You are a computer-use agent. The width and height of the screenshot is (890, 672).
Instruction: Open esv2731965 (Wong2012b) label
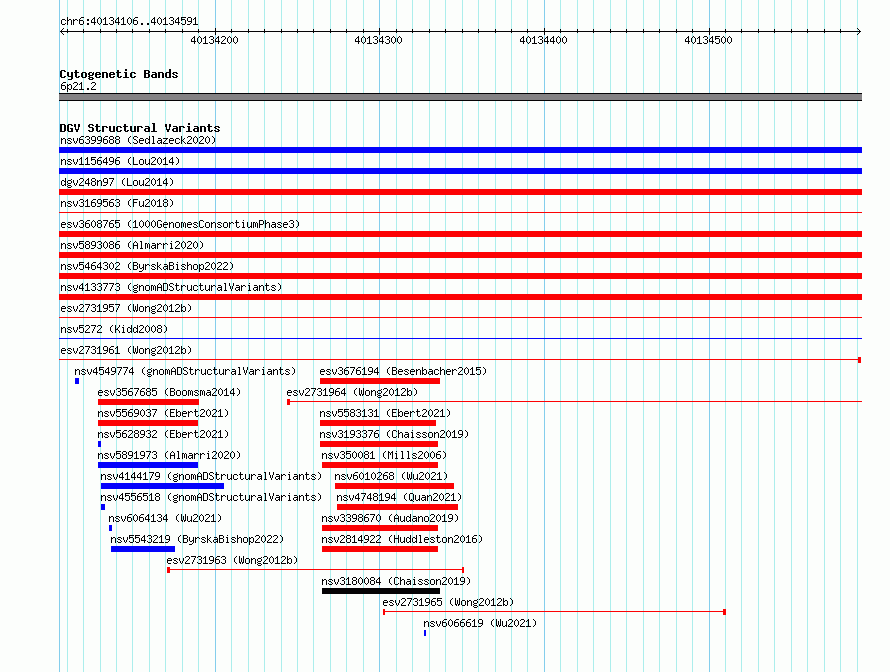point(448,602)
